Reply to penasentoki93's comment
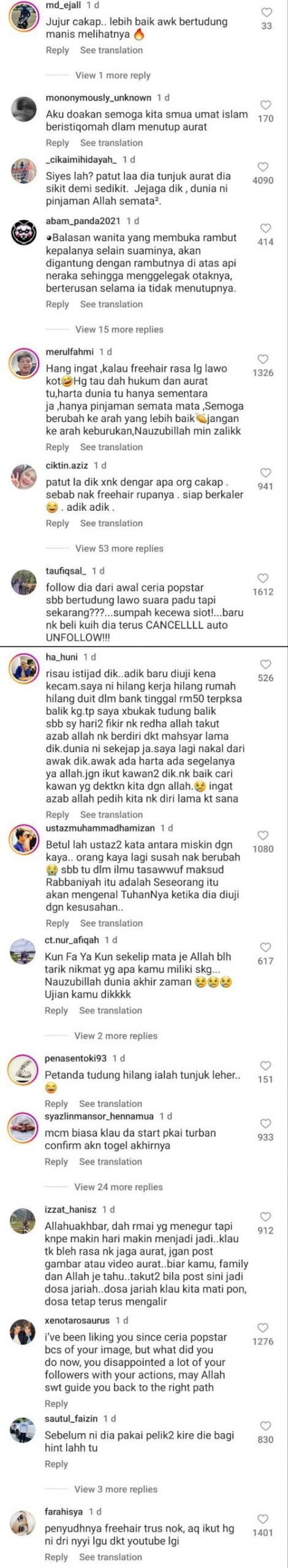Viewport: 288px width, 1568px height. [56, 1104]
